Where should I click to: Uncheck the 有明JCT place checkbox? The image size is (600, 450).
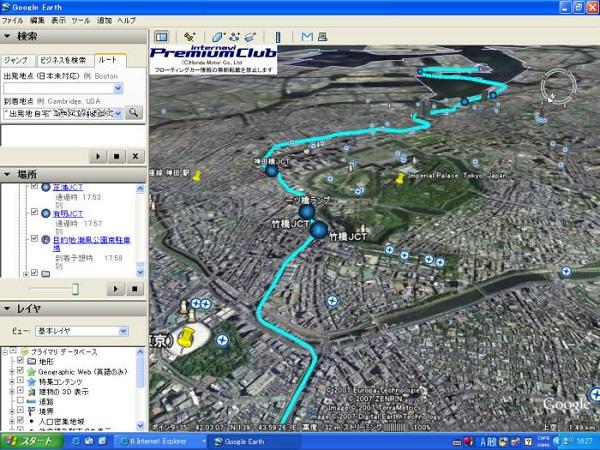pyautogui.click(x=35, y=212)
